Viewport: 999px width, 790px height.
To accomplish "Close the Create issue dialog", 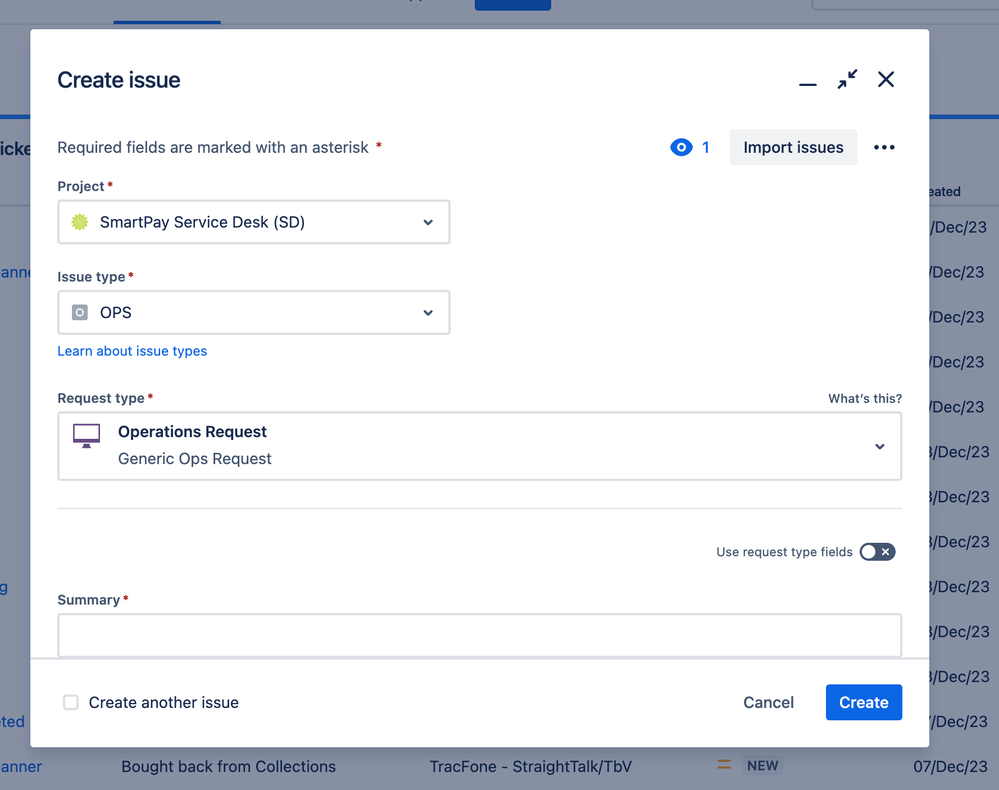I will pyautogui.click(x=886, y=80).
